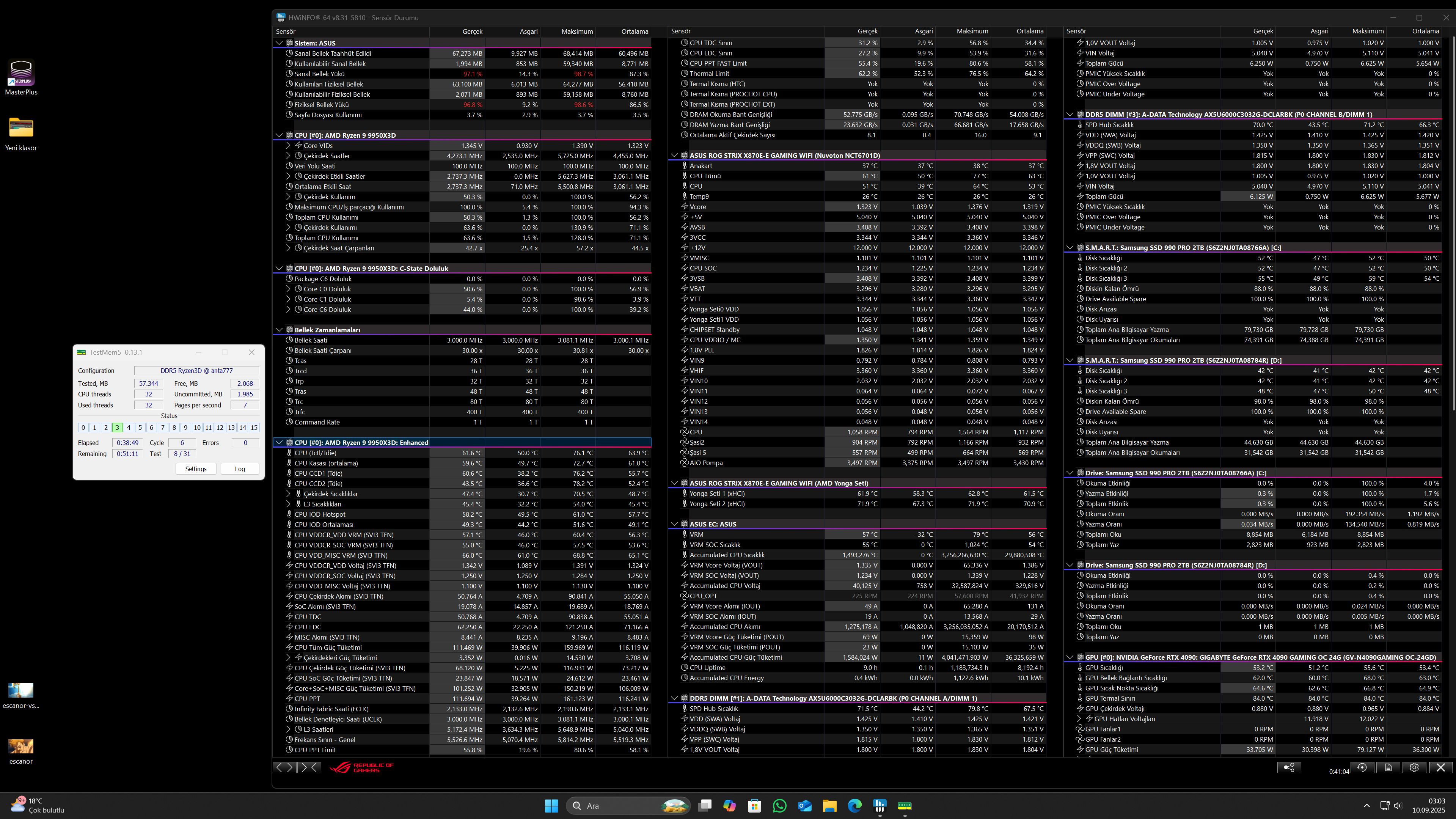The width and height of the screenshot is (1456, 819).
Task: Click the highlighted status thread box 3
Action: click(117, 428)
